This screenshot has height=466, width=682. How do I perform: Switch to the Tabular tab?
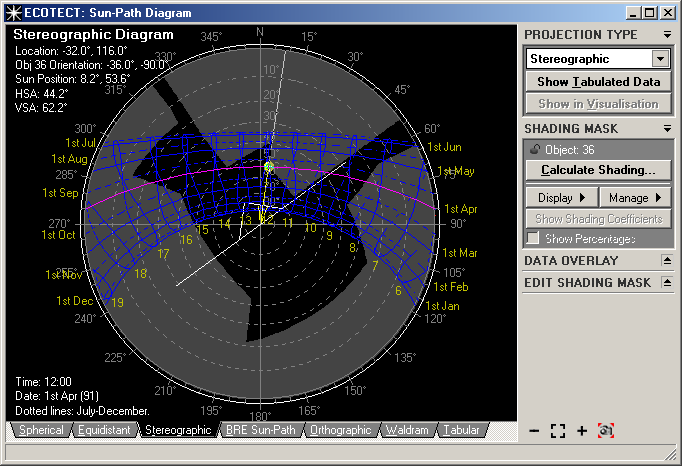tap(461, 430)
